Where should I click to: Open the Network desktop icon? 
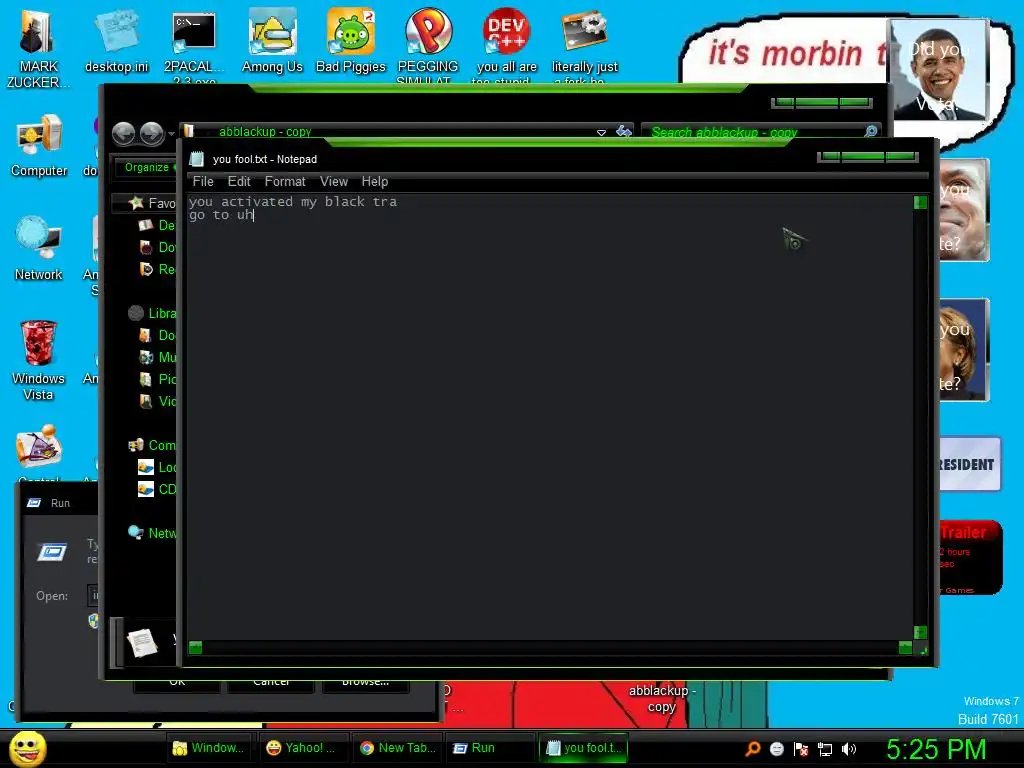(x=39, y=248)
